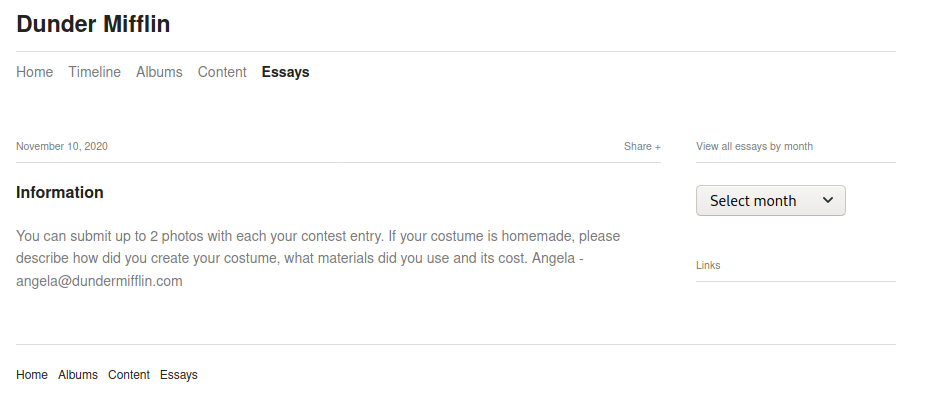Open the Dunder Mifflin site title
Image resolution: width=925 pixels, height=394 pixels.
[93, 24]
